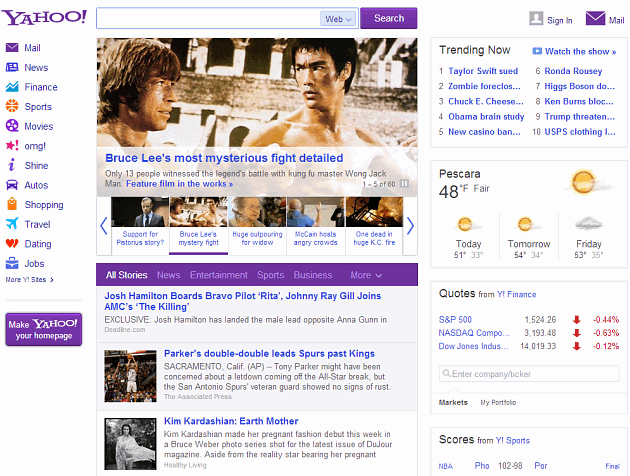Pause the featured story slideshow
This screenshot has height=476, width=630.
(x=405, y=184)
